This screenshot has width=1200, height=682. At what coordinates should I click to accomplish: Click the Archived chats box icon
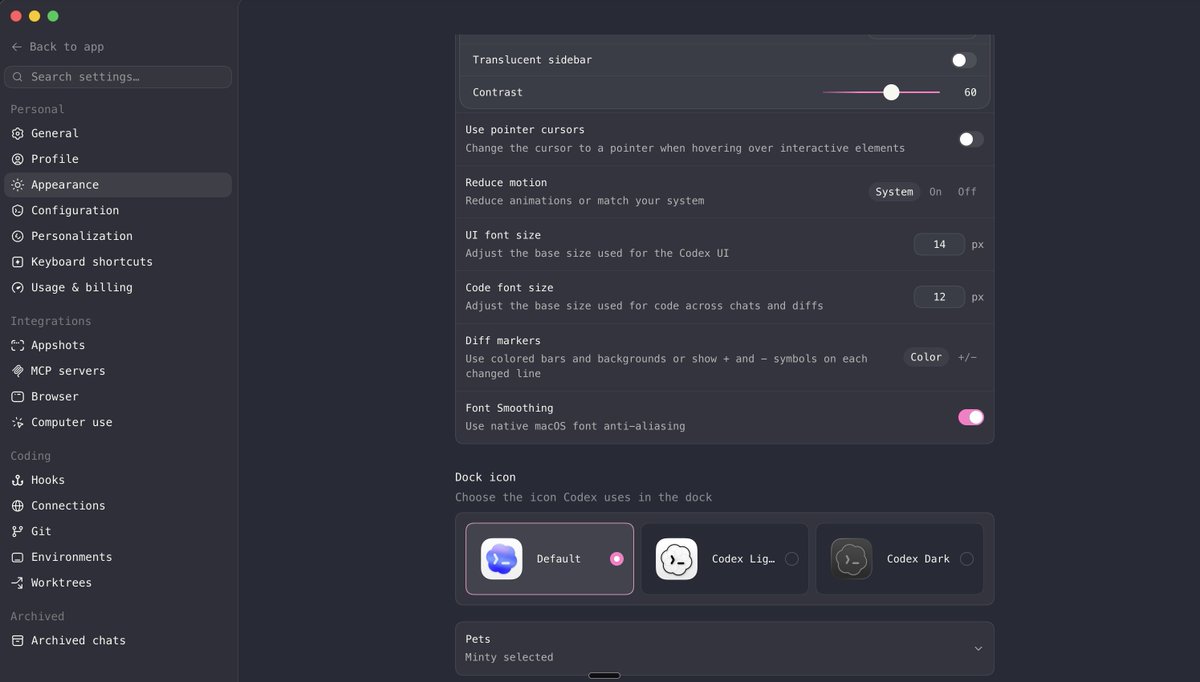coord(17,641)
